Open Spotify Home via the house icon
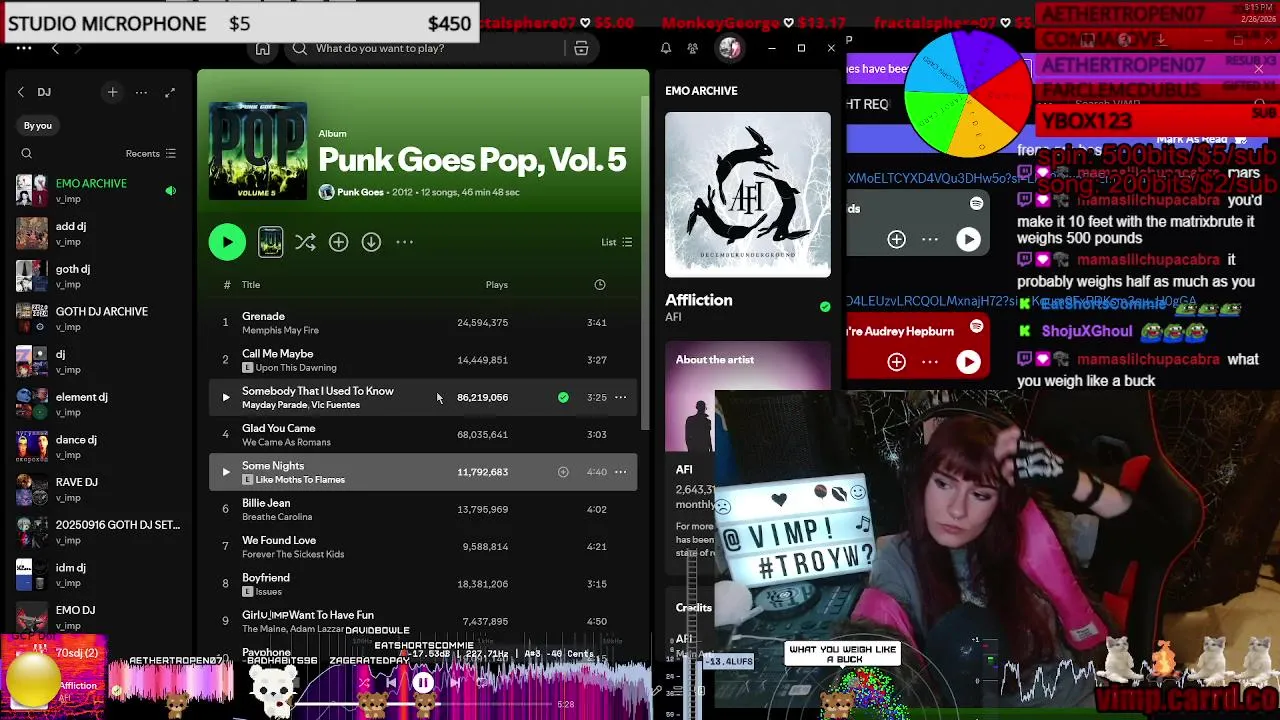1280x720 pixels. 262,48
